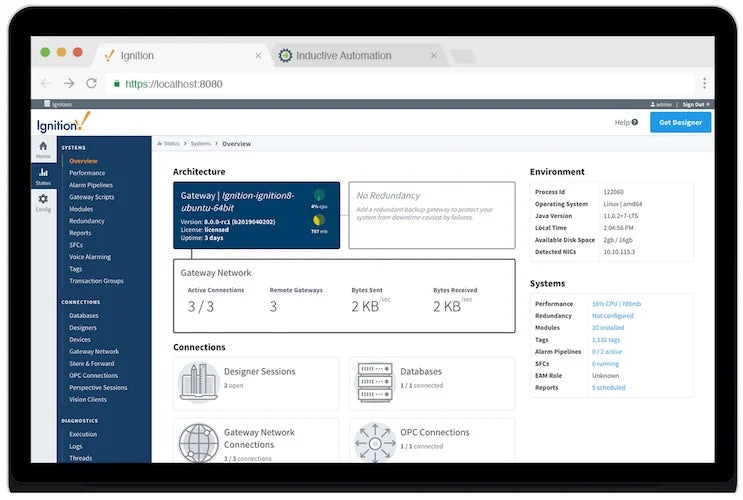743x500 pixels.
Task: Click the Status breadcrumb link
Action: pyautogui.click(x=171, y=144)
